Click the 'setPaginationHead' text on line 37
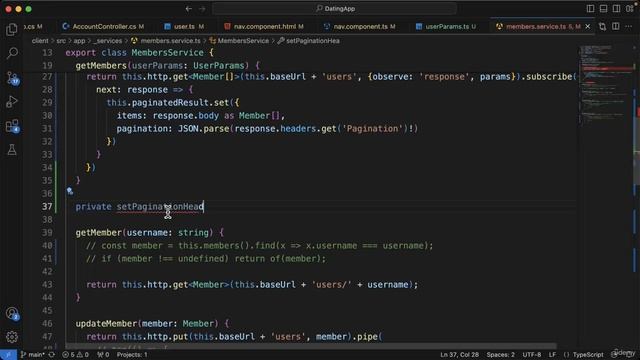640x360 pixels. 160,207
